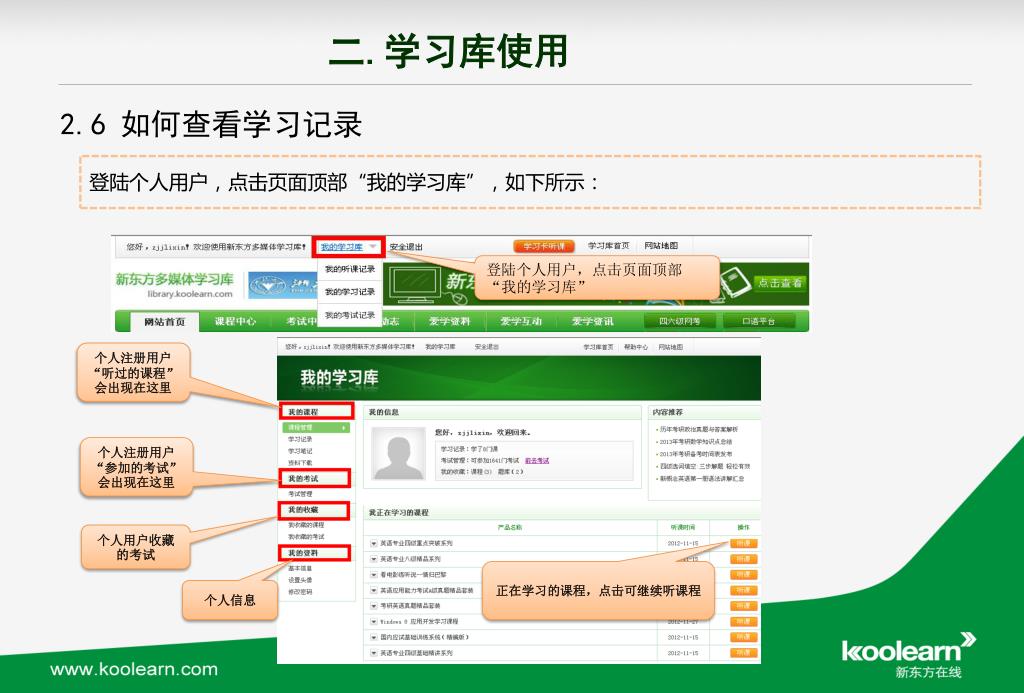Image resolution: width=1024 pixels, height=693 pixels.
Task: Open 网站地图 link in upper header
Action: click(661, 246)
